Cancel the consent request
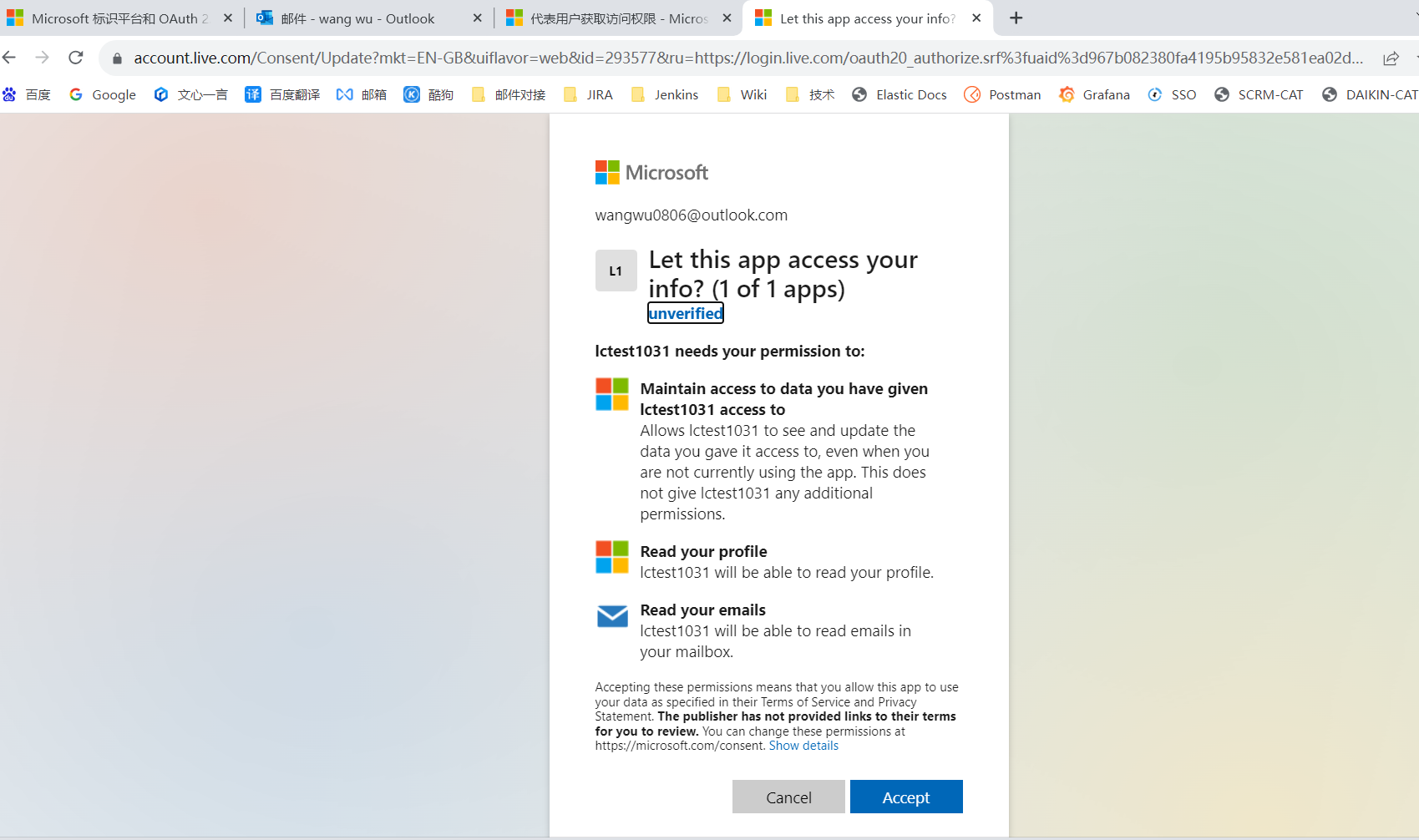Screen dimensions: 1419x840 tap(788, 797)
